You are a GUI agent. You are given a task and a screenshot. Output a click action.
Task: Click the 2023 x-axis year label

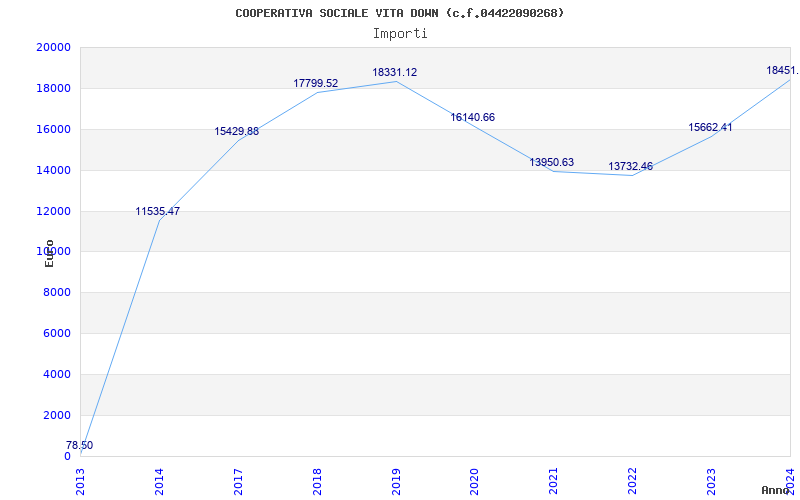(x=711, y=481)
